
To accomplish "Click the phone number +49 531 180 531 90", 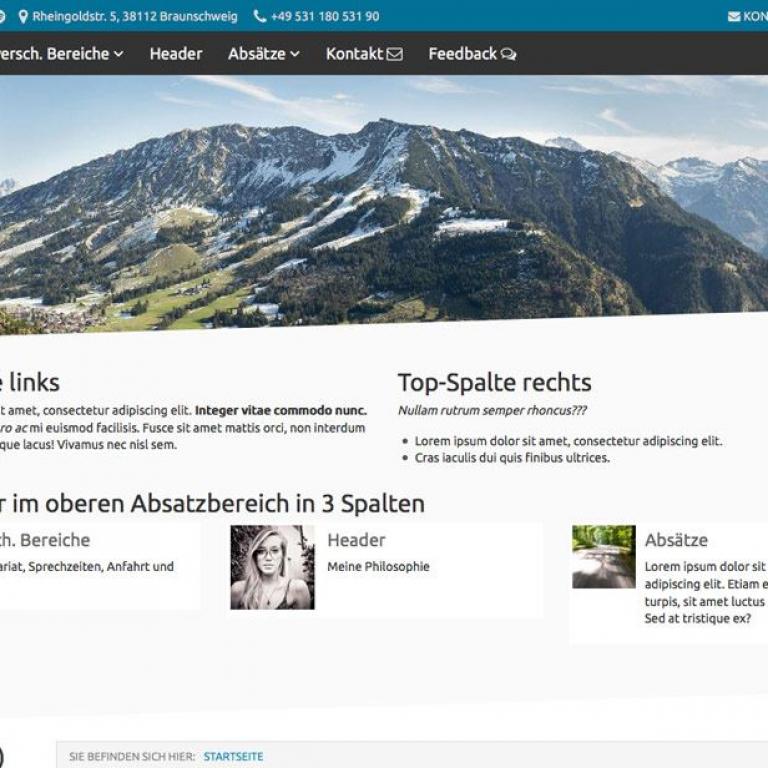I will pos(325,17).
